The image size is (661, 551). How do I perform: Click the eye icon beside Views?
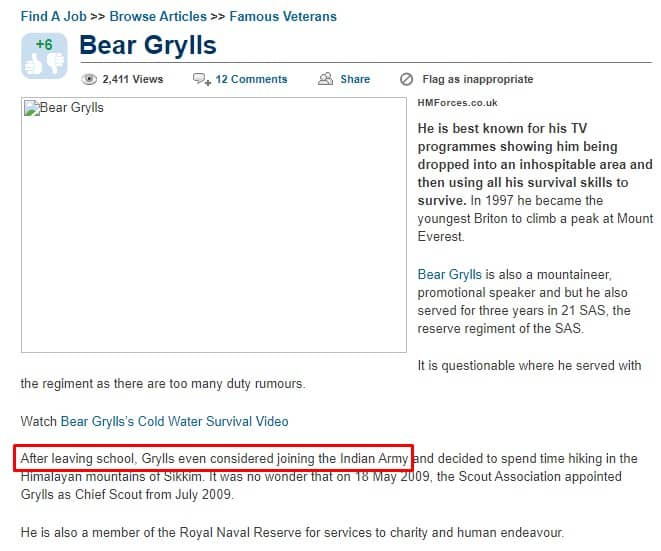tap(89, 79)
